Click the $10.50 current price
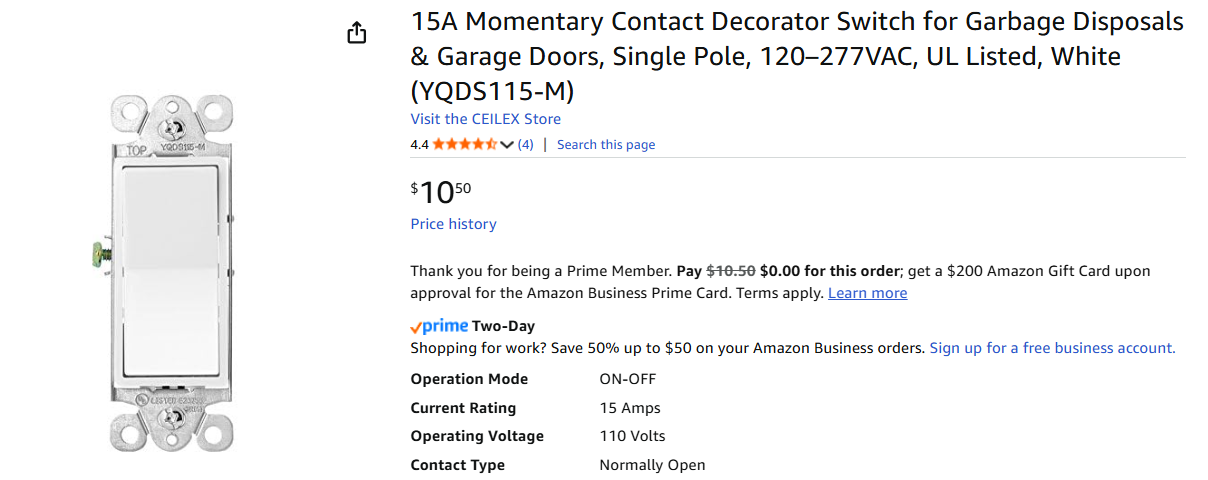The height and width of the screenshot is (480, 1208). click(441, 191)
